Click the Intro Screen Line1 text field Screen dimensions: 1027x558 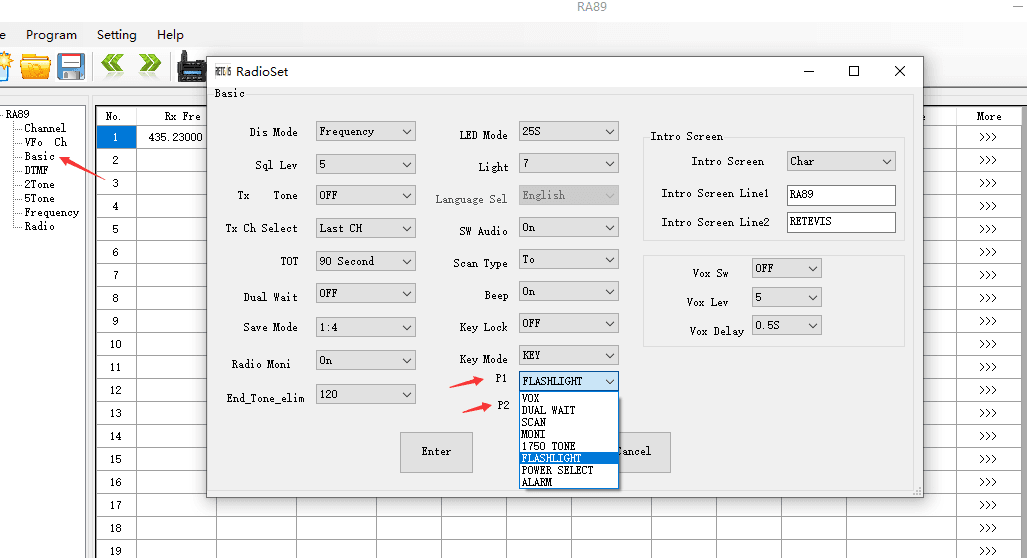(840, 195)
